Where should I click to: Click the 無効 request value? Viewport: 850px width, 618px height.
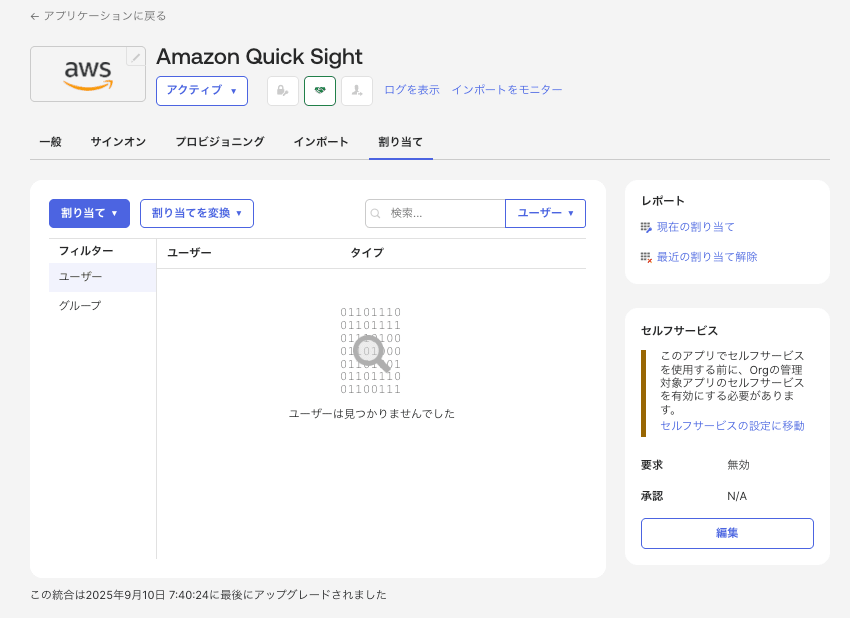738,465
